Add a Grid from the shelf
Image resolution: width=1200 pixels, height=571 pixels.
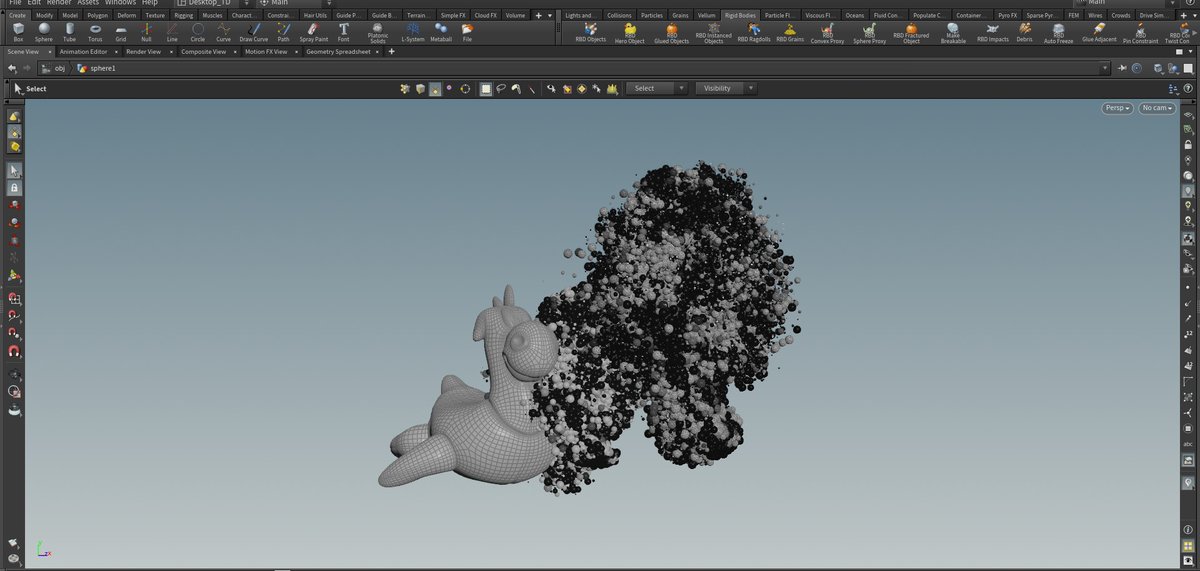121,32
